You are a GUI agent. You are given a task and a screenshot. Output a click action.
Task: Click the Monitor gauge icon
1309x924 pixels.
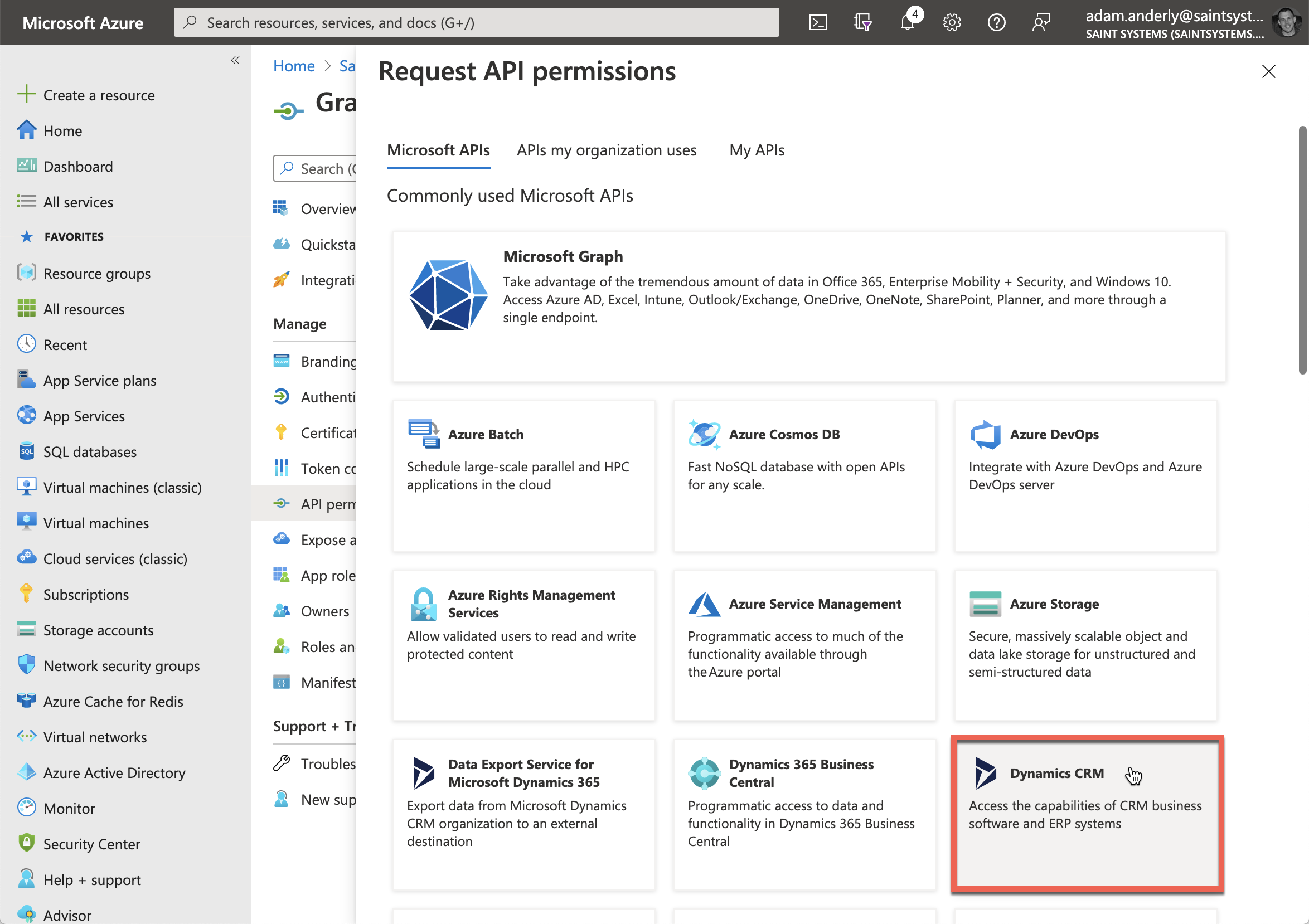click(26, 808)
